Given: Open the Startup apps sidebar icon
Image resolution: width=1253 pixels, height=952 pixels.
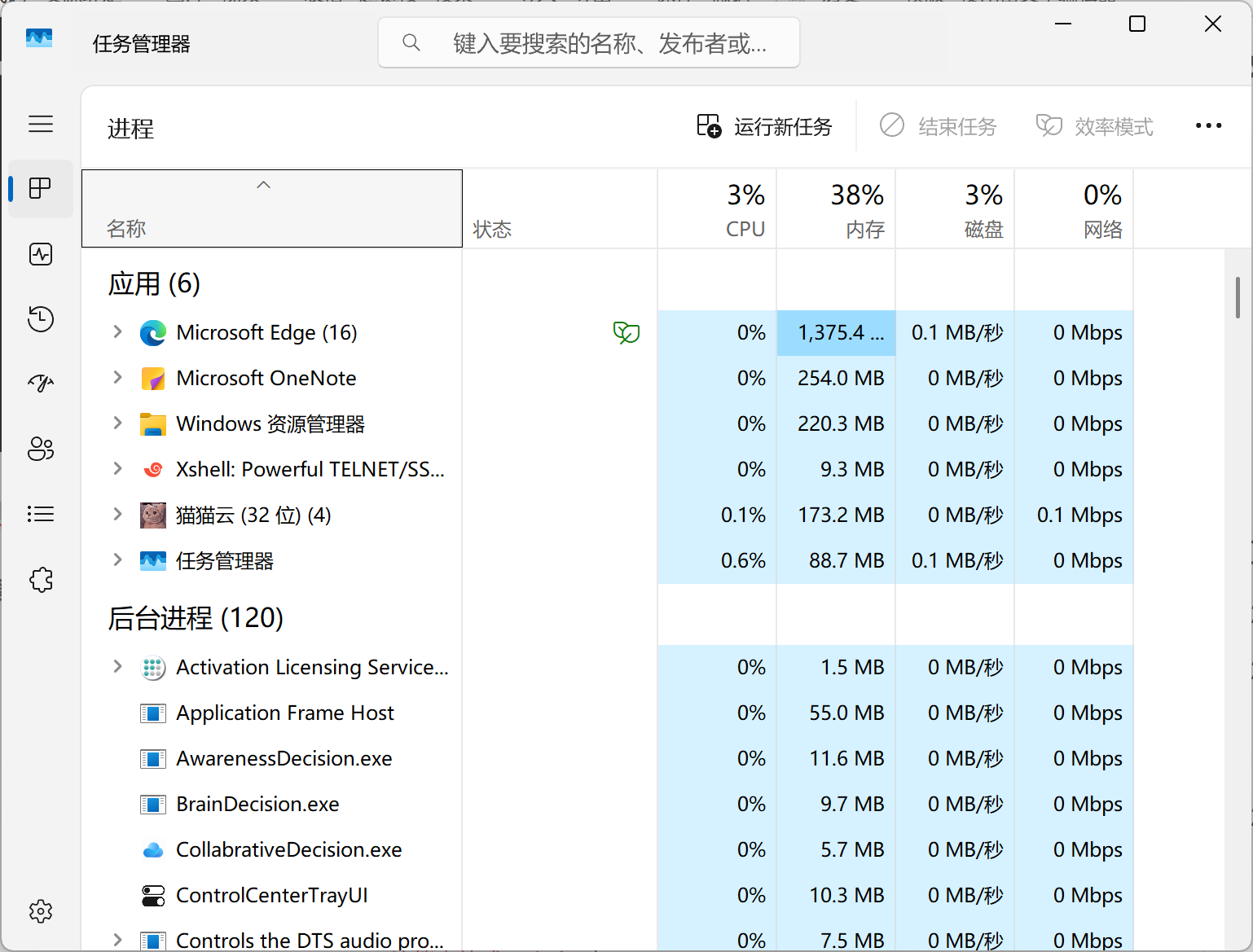Looking at the screenshot, I should [x=41, y=384].
